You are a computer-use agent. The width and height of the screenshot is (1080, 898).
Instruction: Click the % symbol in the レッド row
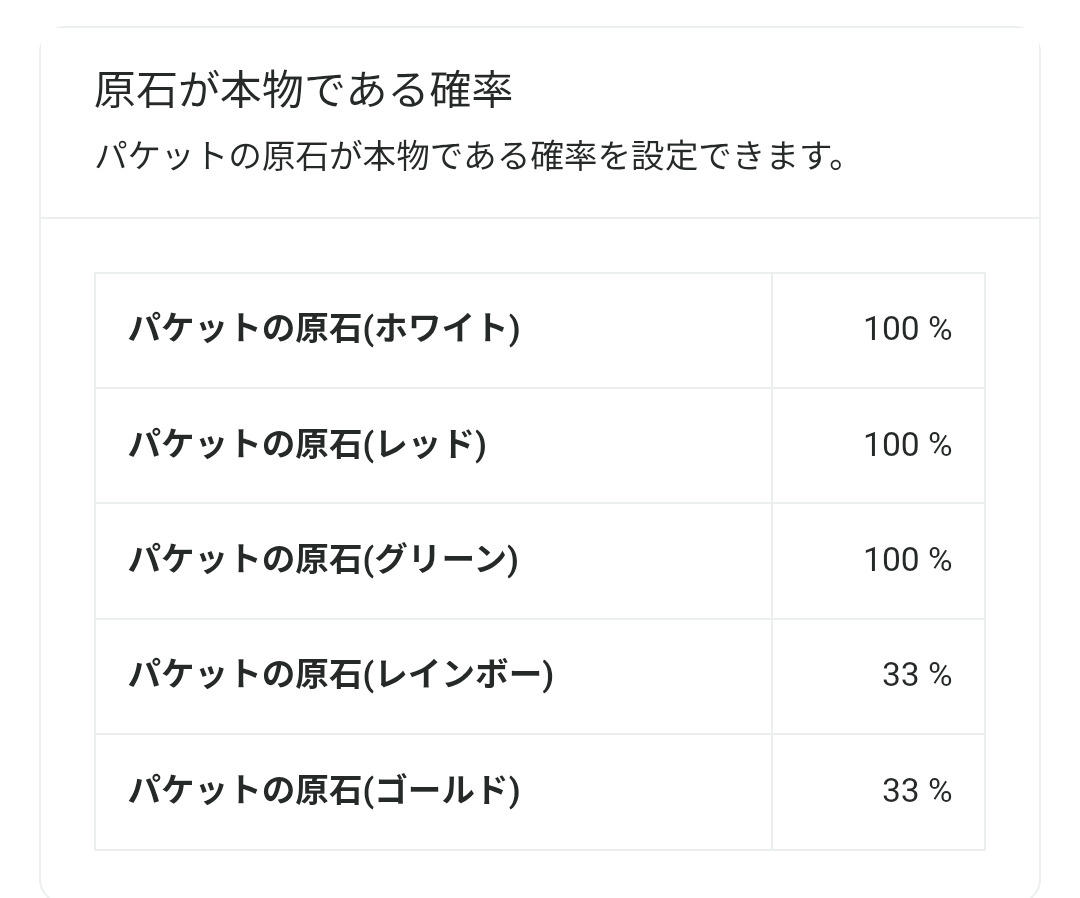pos(940,444)
